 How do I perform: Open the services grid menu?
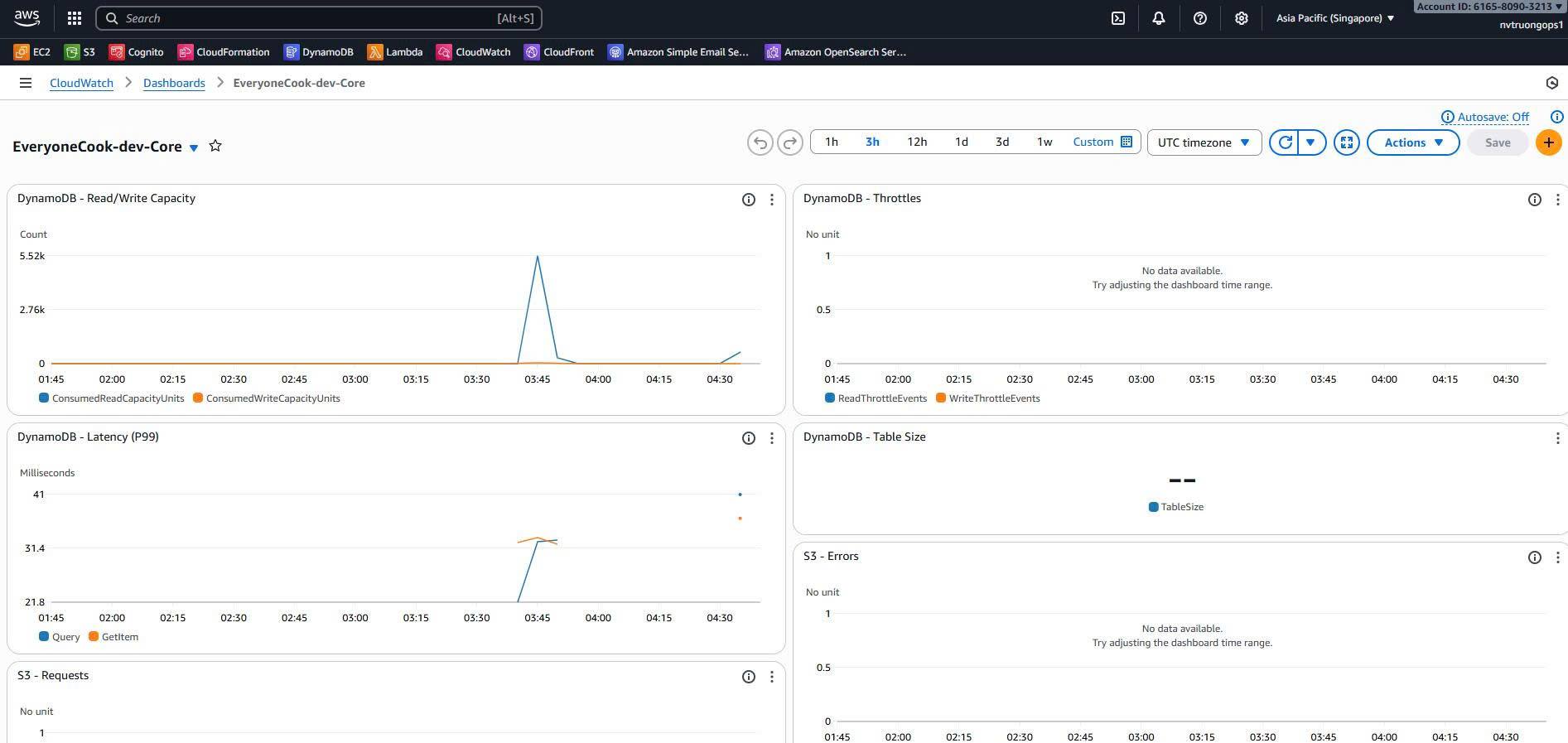pyautogui.click(x=74, y=18)
